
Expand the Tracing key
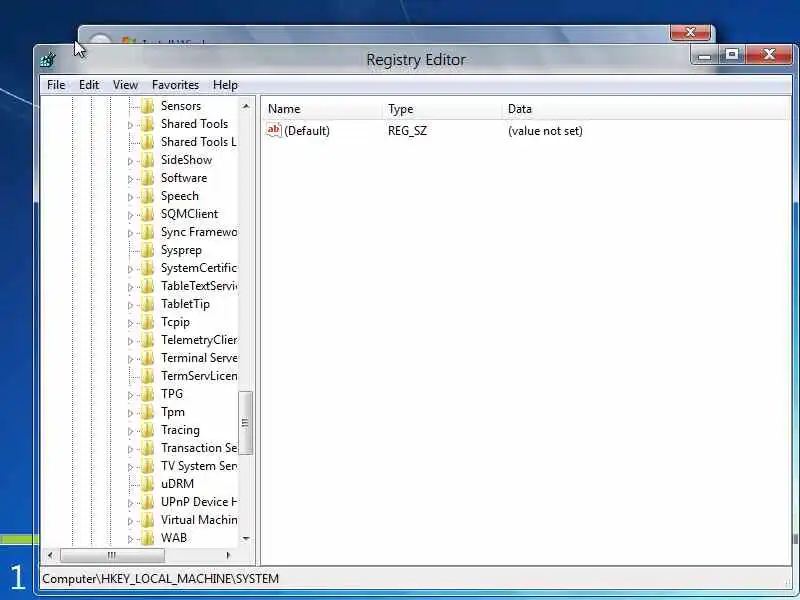(x=130, y=431)
